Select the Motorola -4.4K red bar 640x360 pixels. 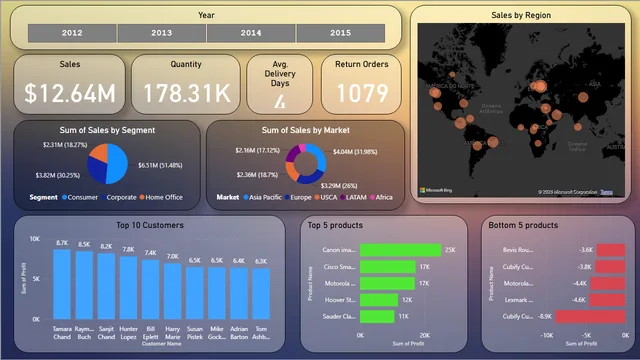tap(608, 283)
